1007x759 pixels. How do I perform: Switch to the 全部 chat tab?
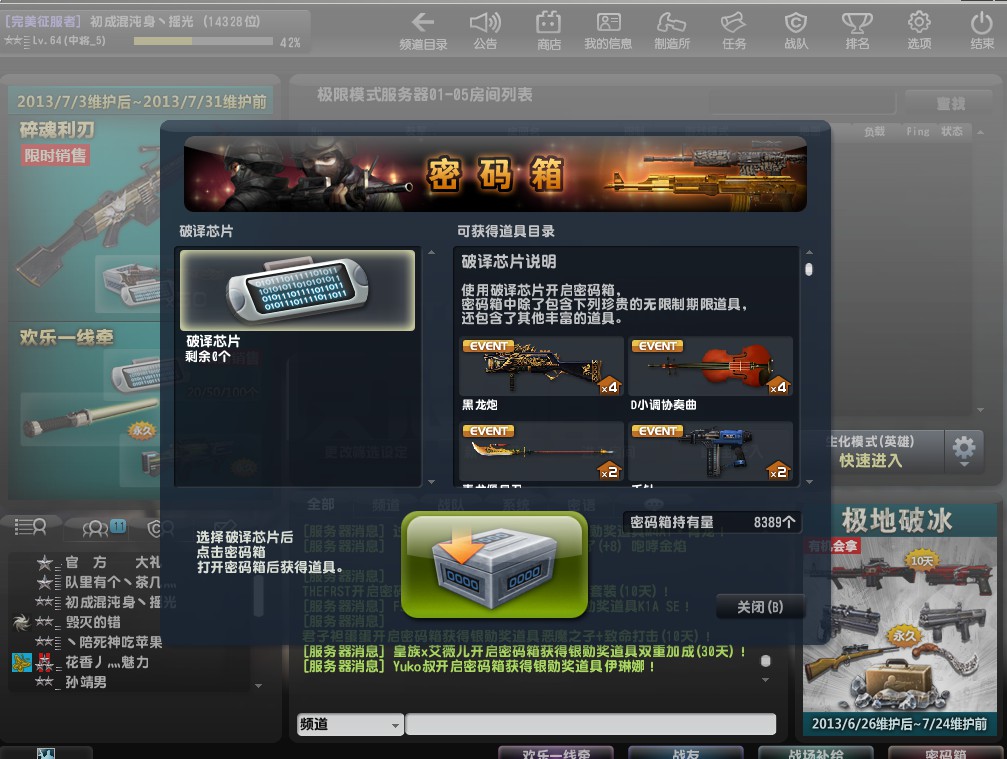tap(320, 505)
